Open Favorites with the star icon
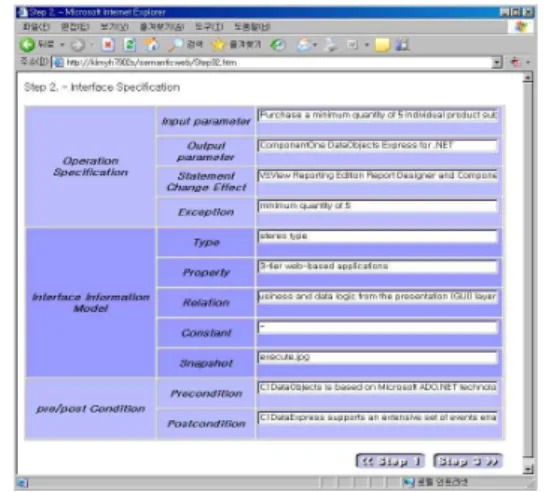Image resolution: width=545 pixels, height=492 pixels. coord(218,44)
